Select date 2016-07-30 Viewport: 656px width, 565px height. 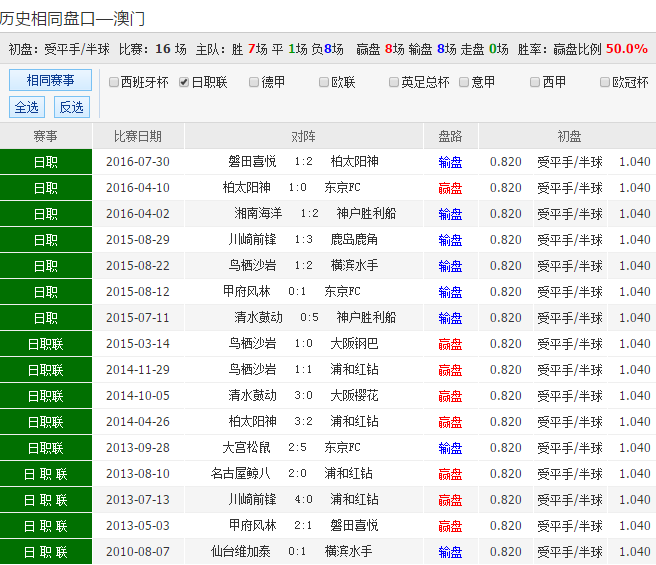click(138, 162)
